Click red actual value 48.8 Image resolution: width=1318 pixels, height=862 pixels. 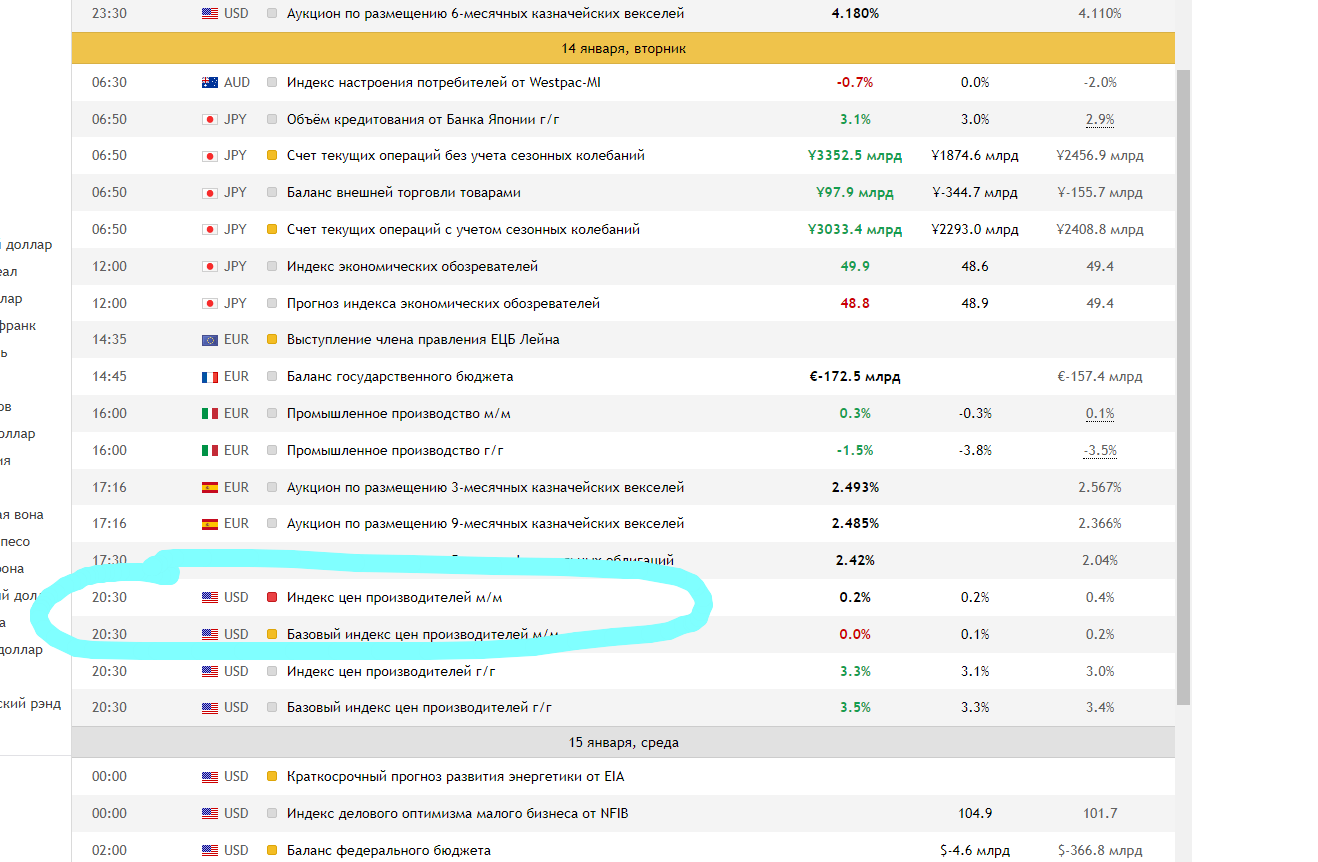(855, 303)
